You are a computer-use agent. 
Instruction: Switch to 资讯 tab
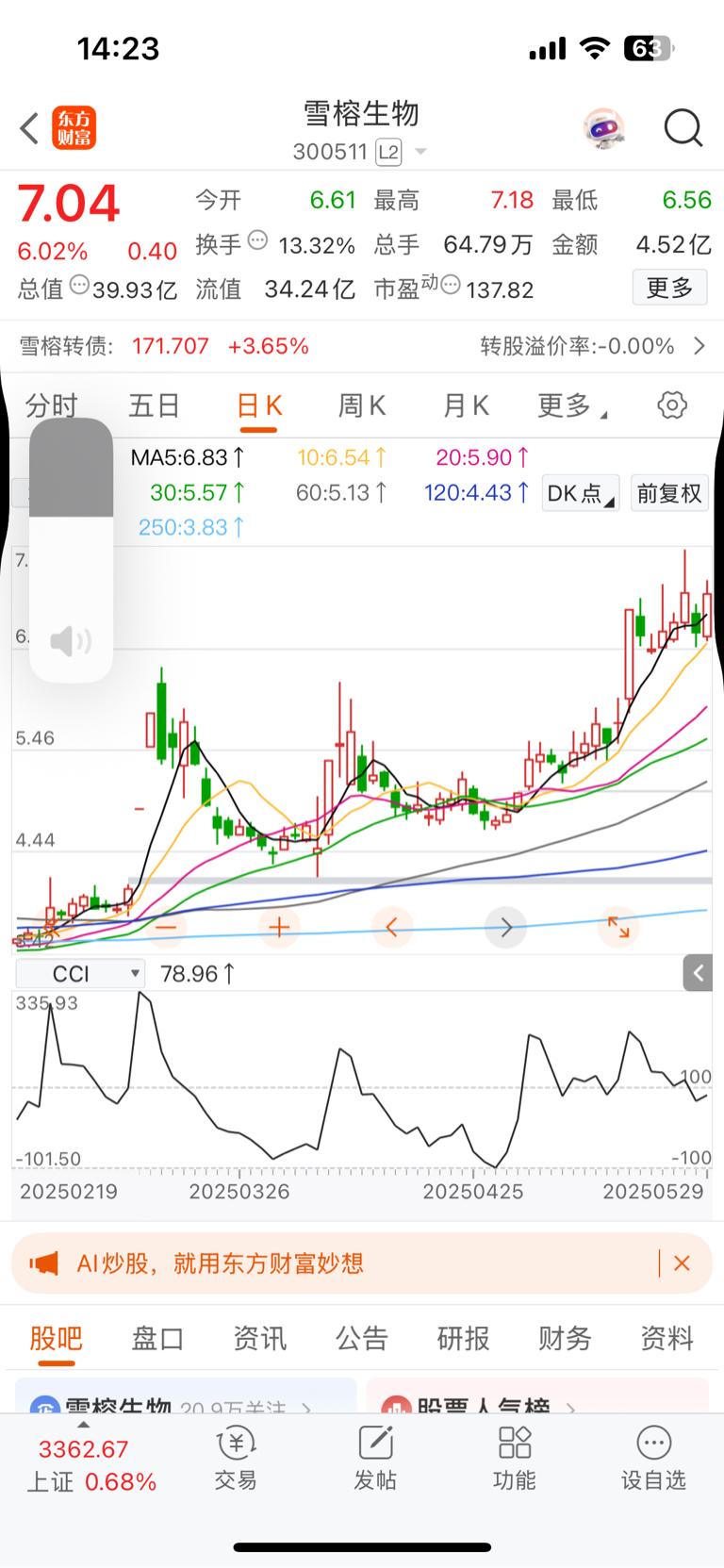(x=260, y=1338)
